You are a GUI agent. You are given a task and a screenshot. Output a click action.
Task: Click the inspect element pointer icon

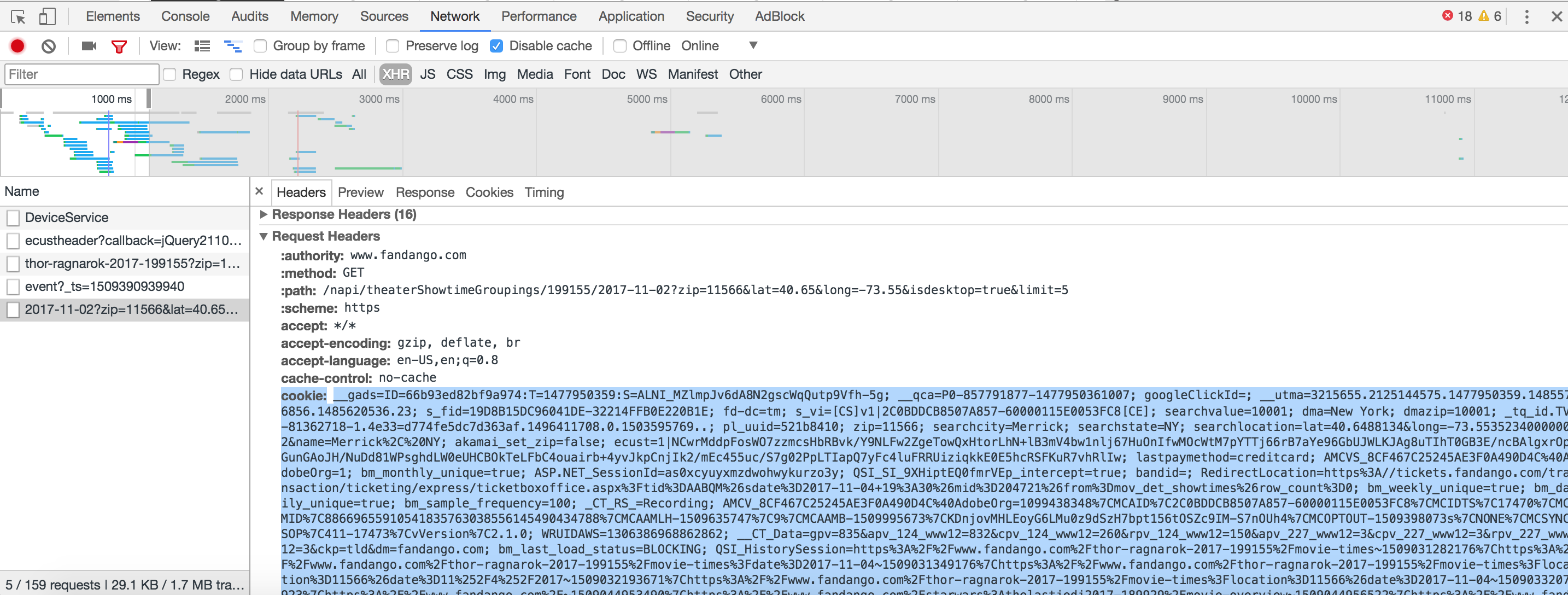(18, 16)
